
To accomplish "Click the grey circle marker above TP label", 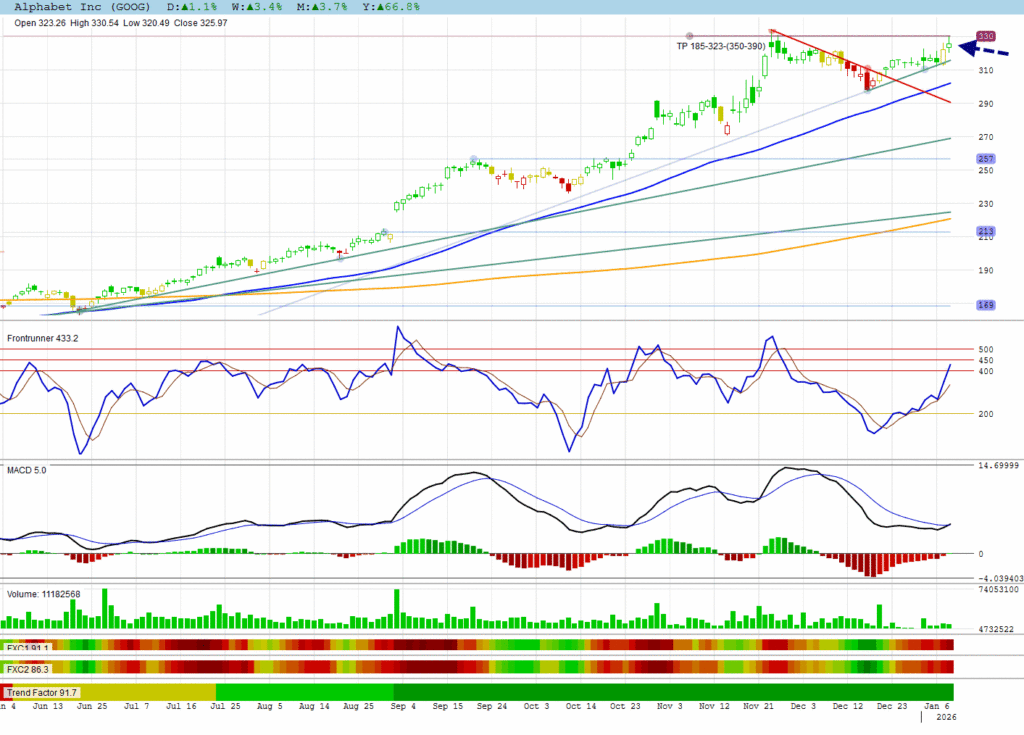I will [x=689, y=36].
